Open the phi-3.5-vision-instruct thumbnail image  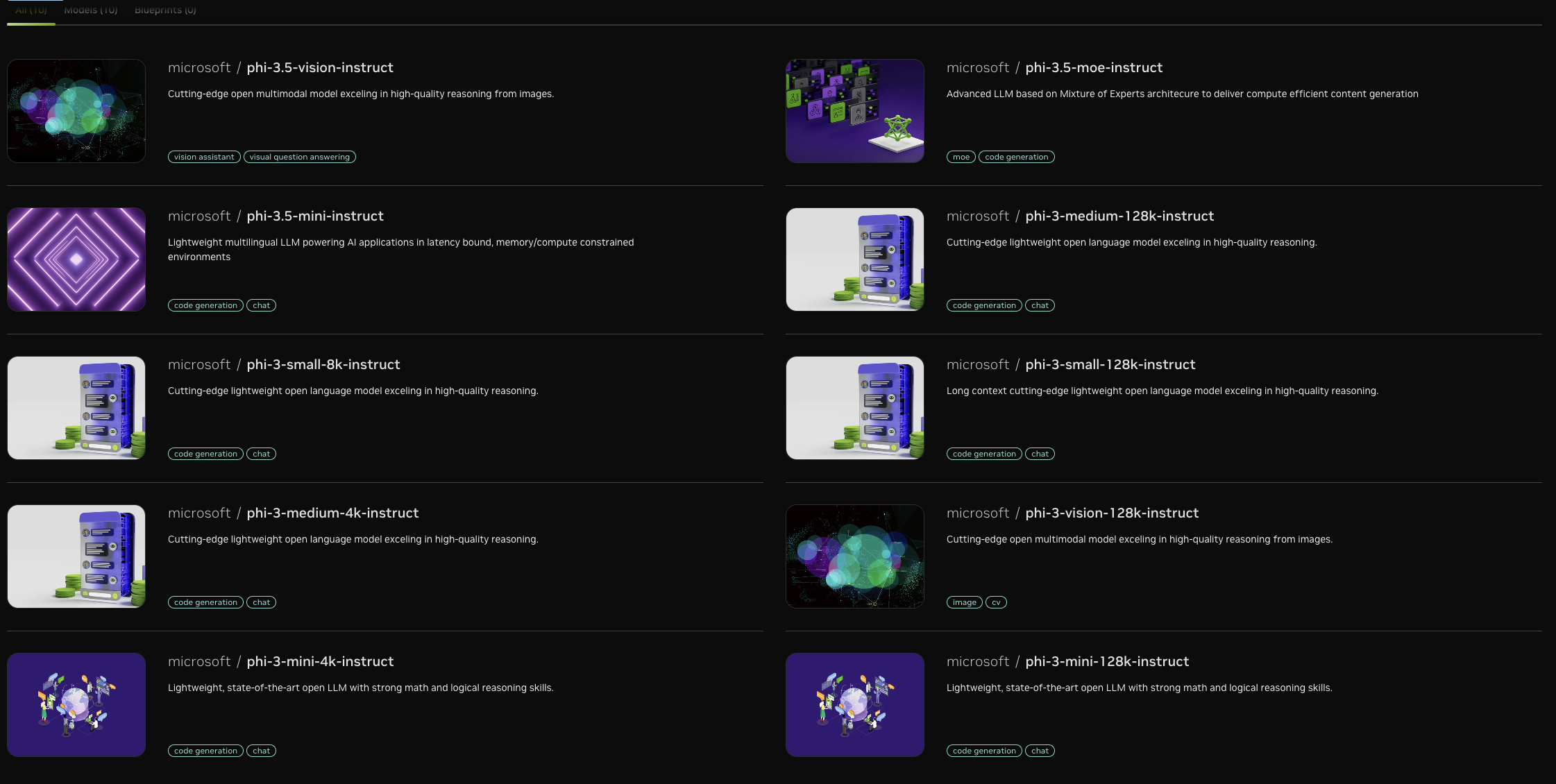[x=76, y=111]
